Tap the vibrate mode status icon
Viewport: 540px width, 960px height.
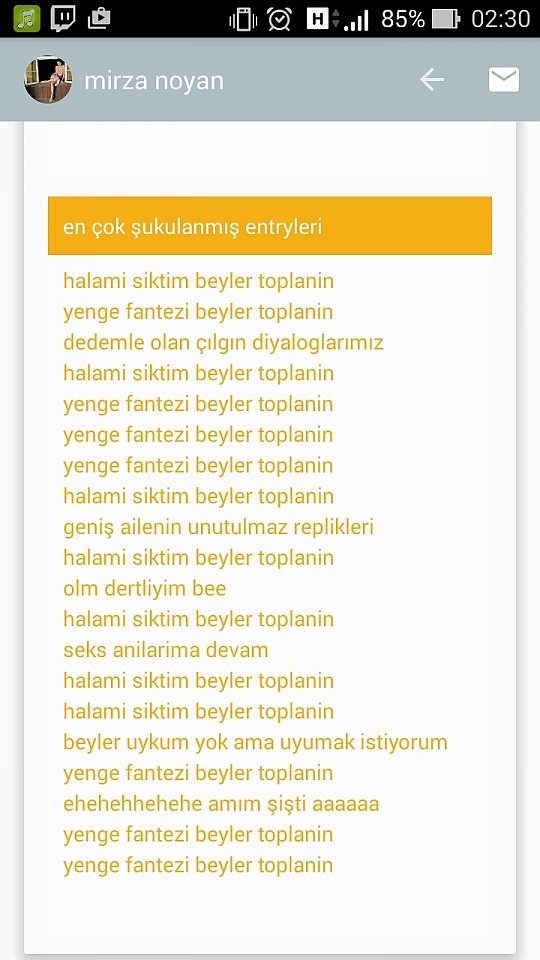[243, 20]
